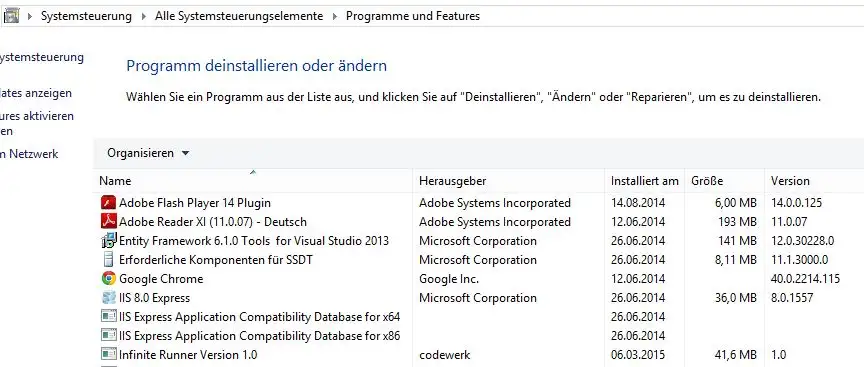Click the Control Panel icon in address bar

(x=11, y=16)
